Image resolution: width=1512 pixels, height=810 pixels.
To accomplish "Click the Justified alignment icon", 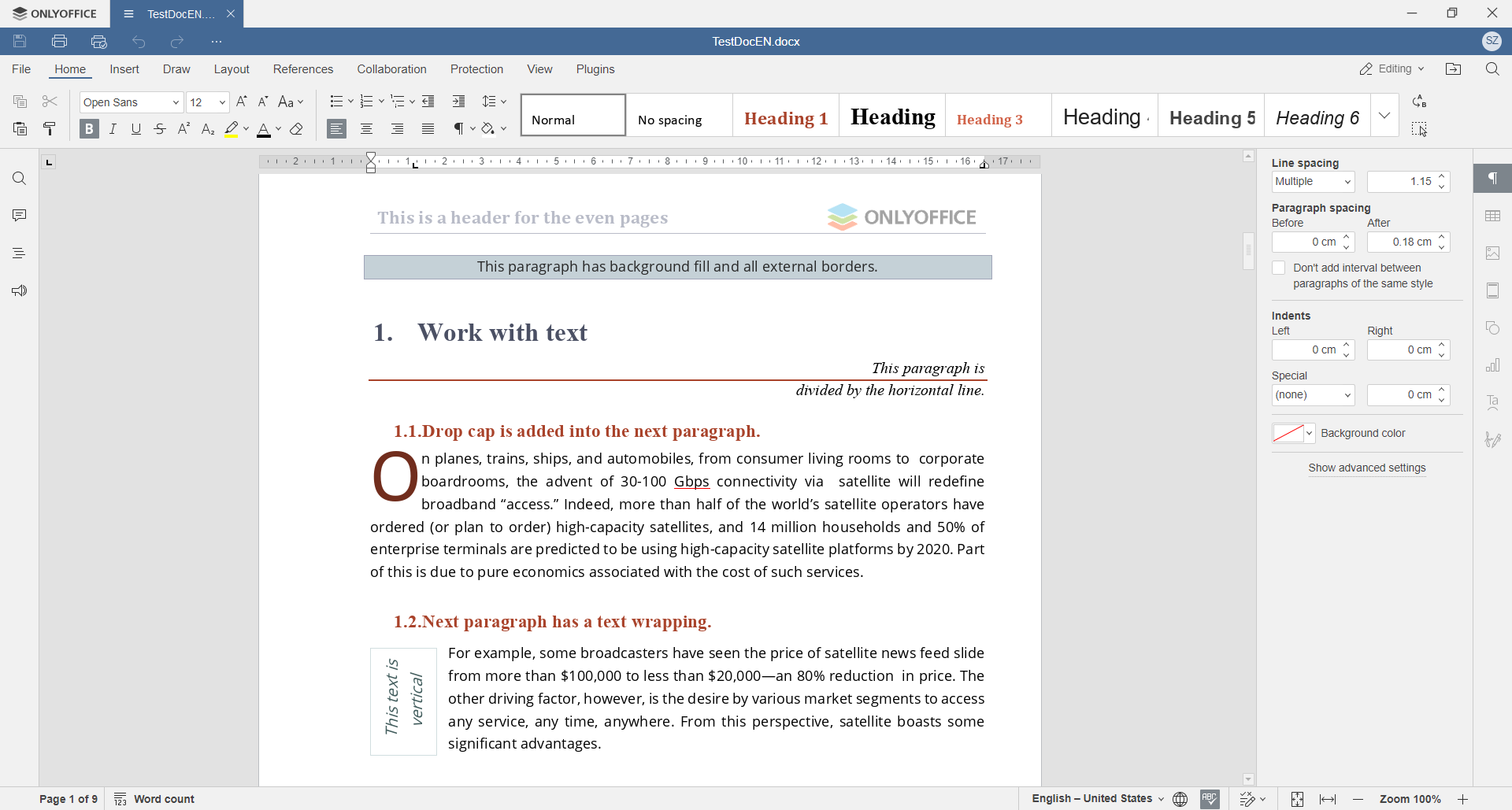I will pos(428,129).
